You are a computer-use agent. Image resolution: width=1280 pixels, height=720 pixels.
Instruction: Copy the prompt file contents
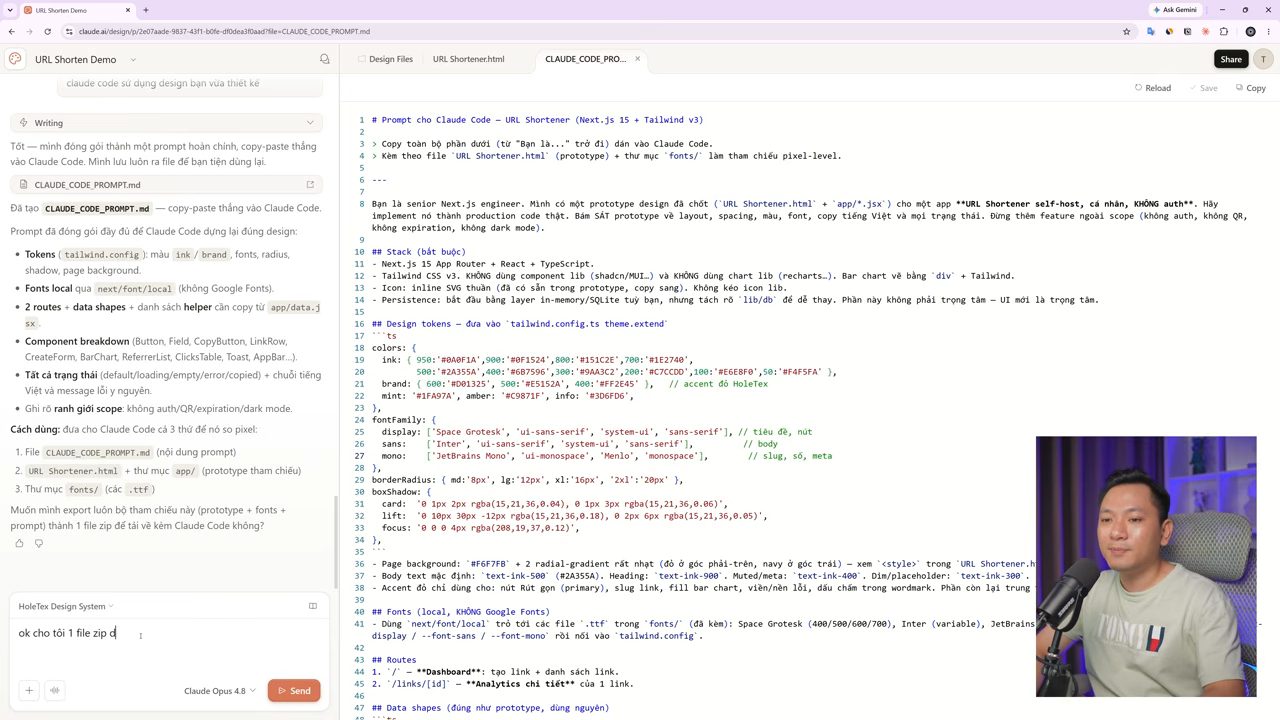click(x=1251, y=88)
